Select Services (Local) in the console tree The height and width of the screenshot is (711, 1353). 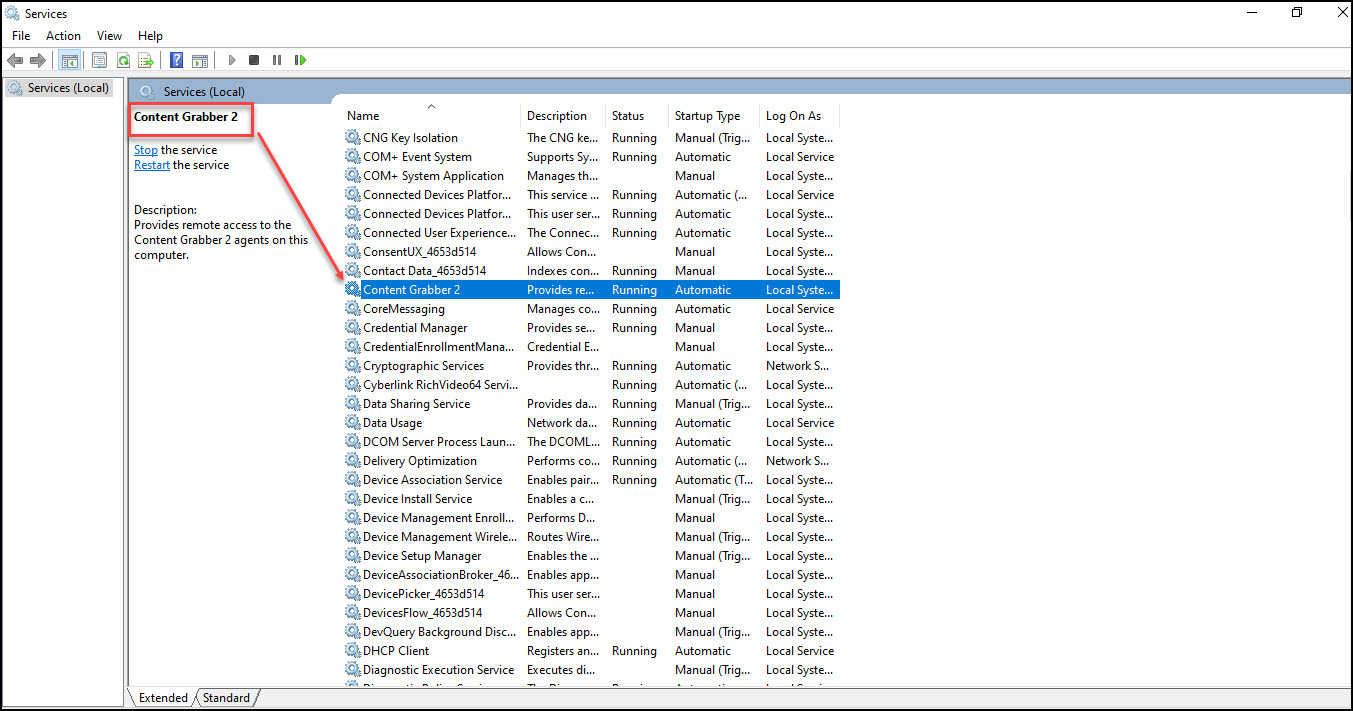tap(68, 88)
